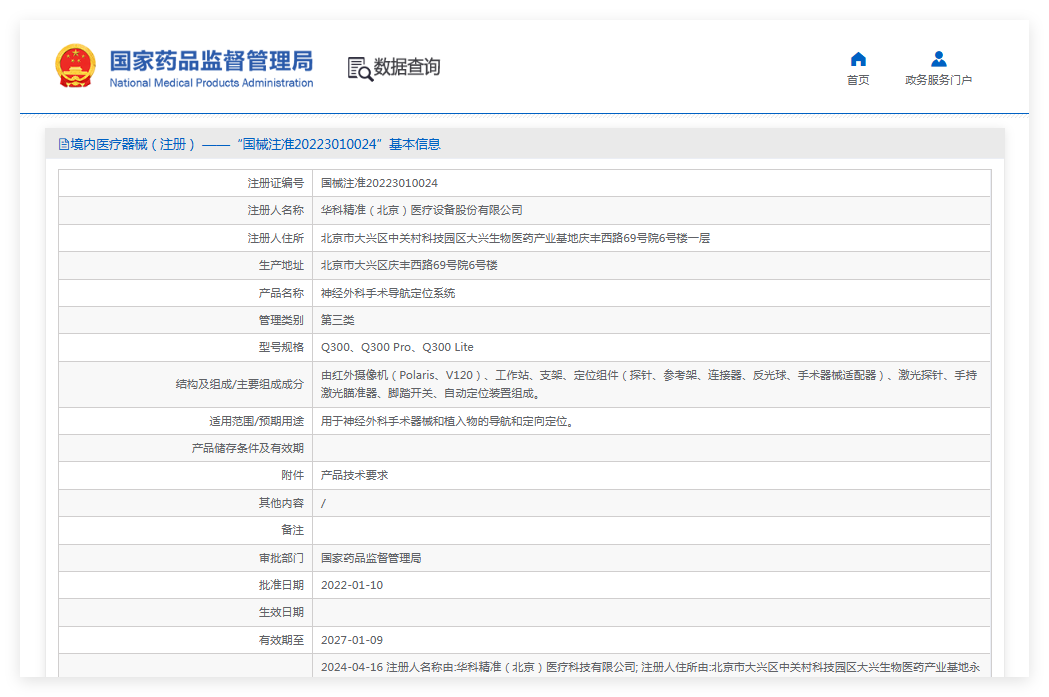Image resolution: width=1049 pixels, height=697 pixels.
Task: Click 国家药品监督管理局 site title
Action: (x=211, y=60)
